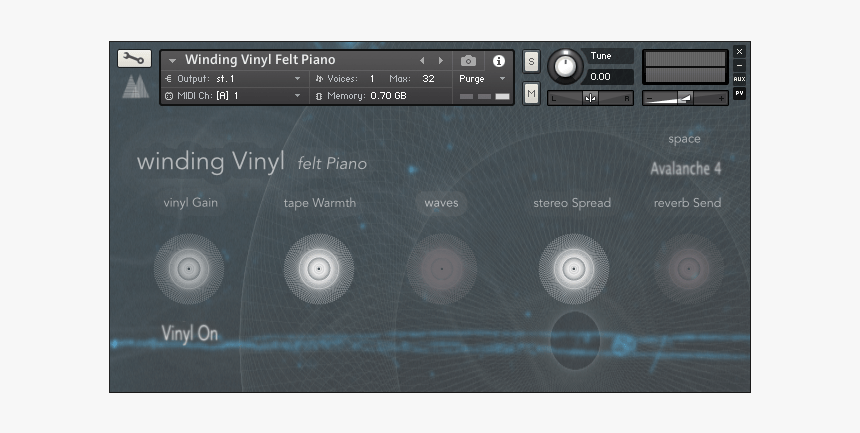Click the reverb Send label
The width and height of the screenshot is (860, 433).
[687, 203]
